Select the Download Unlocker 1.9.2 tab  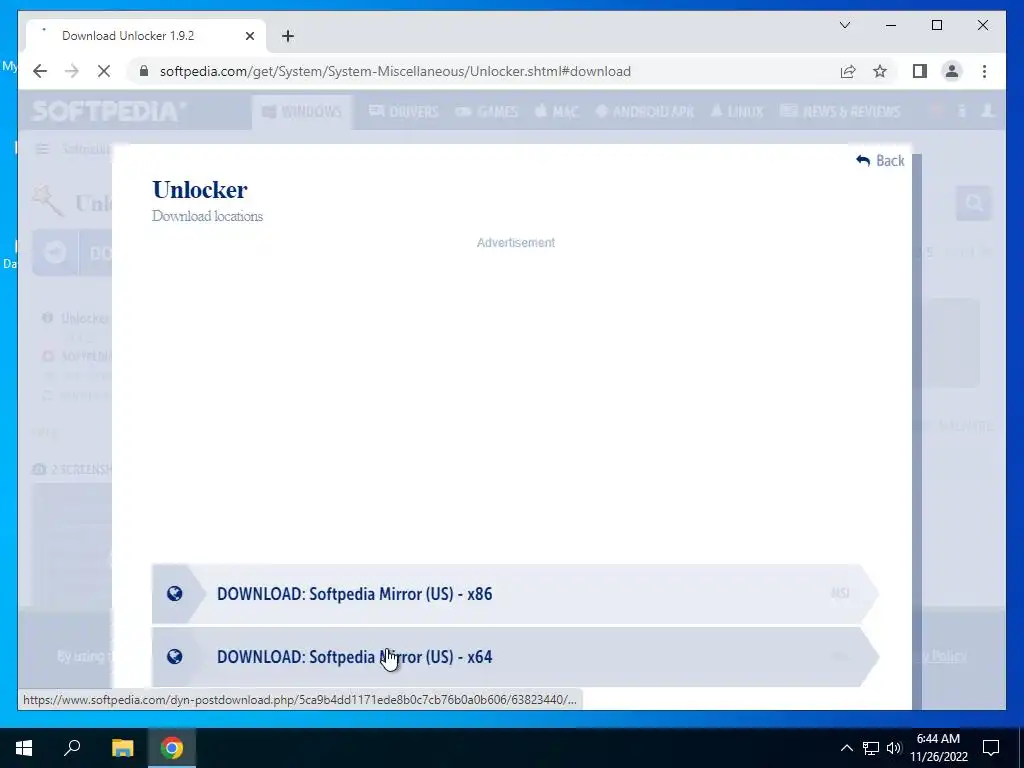146,36
